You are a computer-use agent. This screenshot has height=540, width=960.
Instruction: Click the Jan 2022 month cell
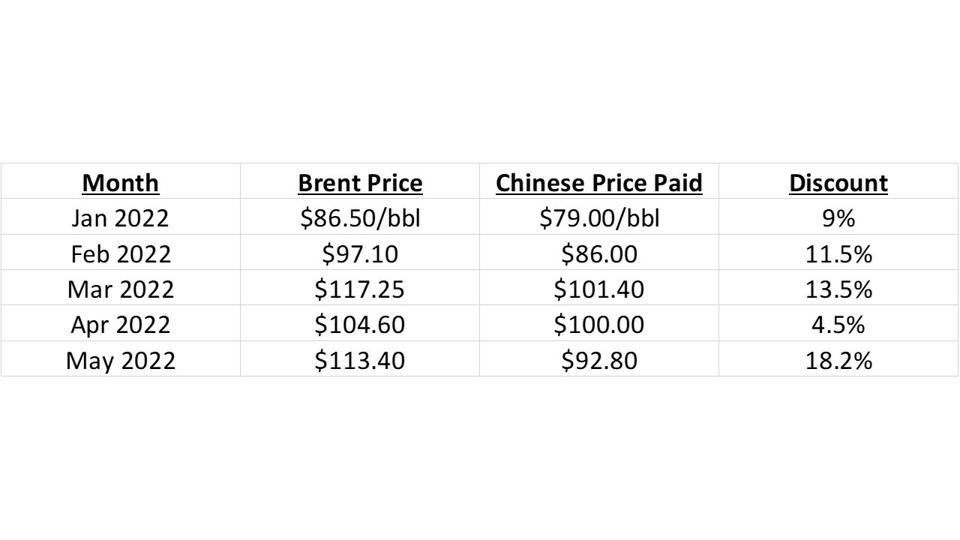[x=120, y=218]
